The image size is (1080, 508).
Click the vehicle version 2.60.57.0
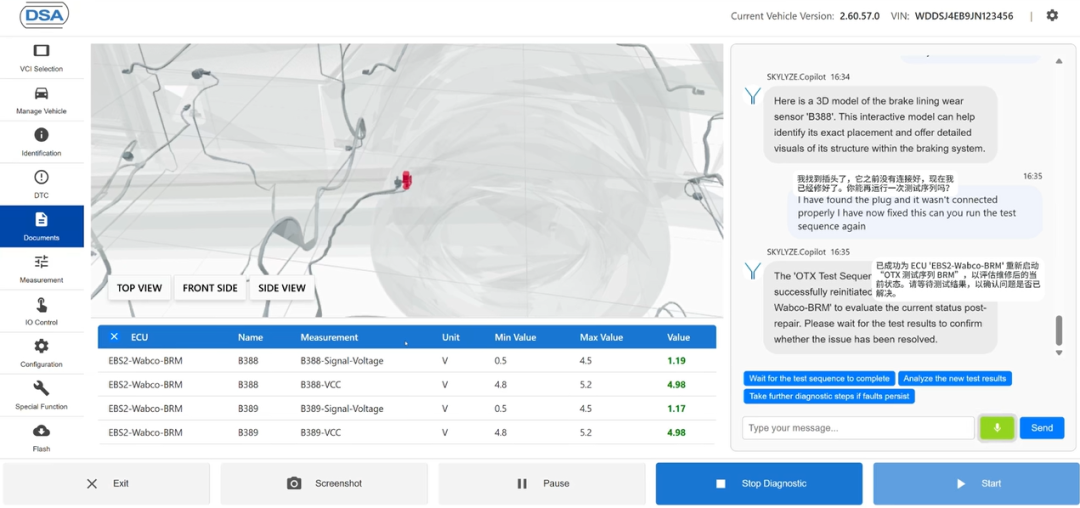click(860, 15)
